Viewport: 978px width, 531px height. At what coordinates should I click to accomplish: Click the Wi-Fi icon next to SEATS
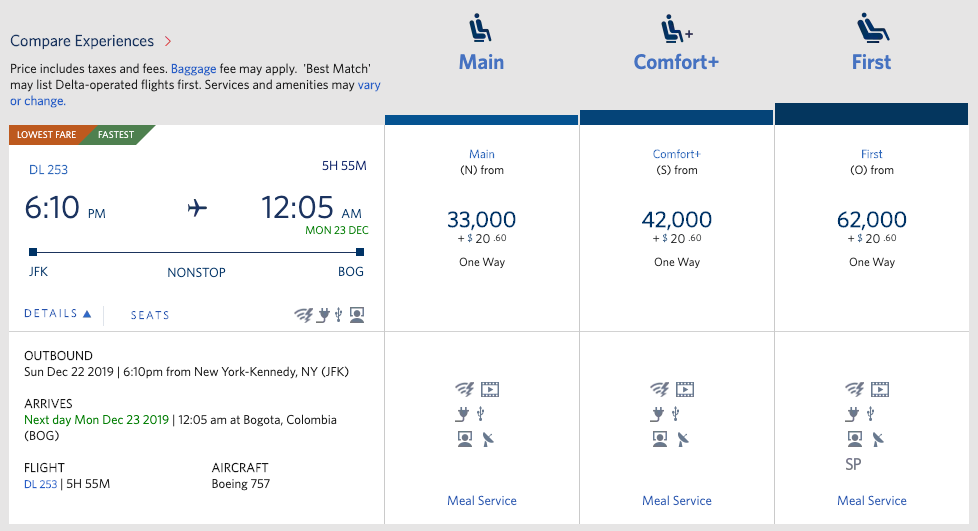tap(303, 315)
